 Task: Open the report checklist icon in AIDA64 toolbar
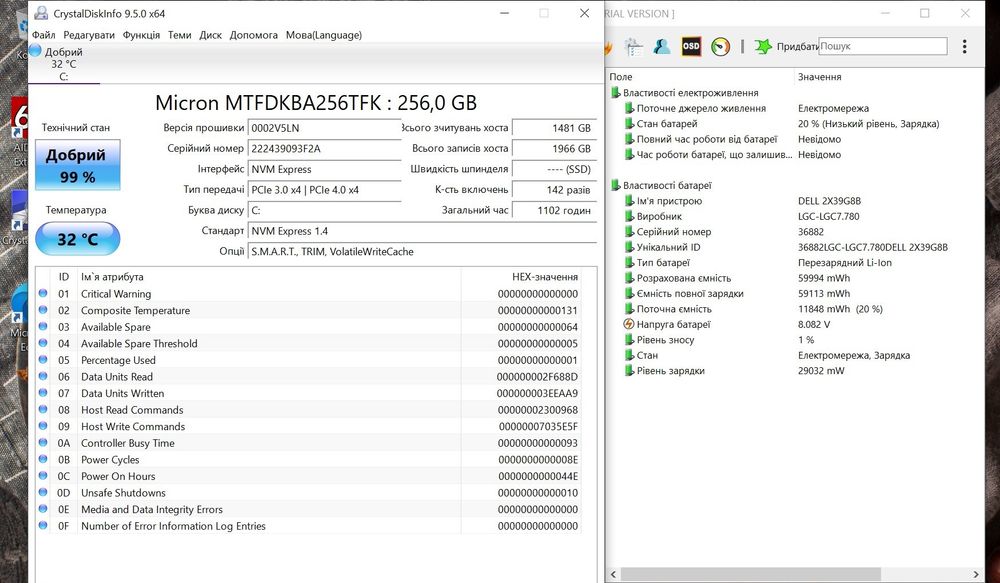[x=634, y=47]
